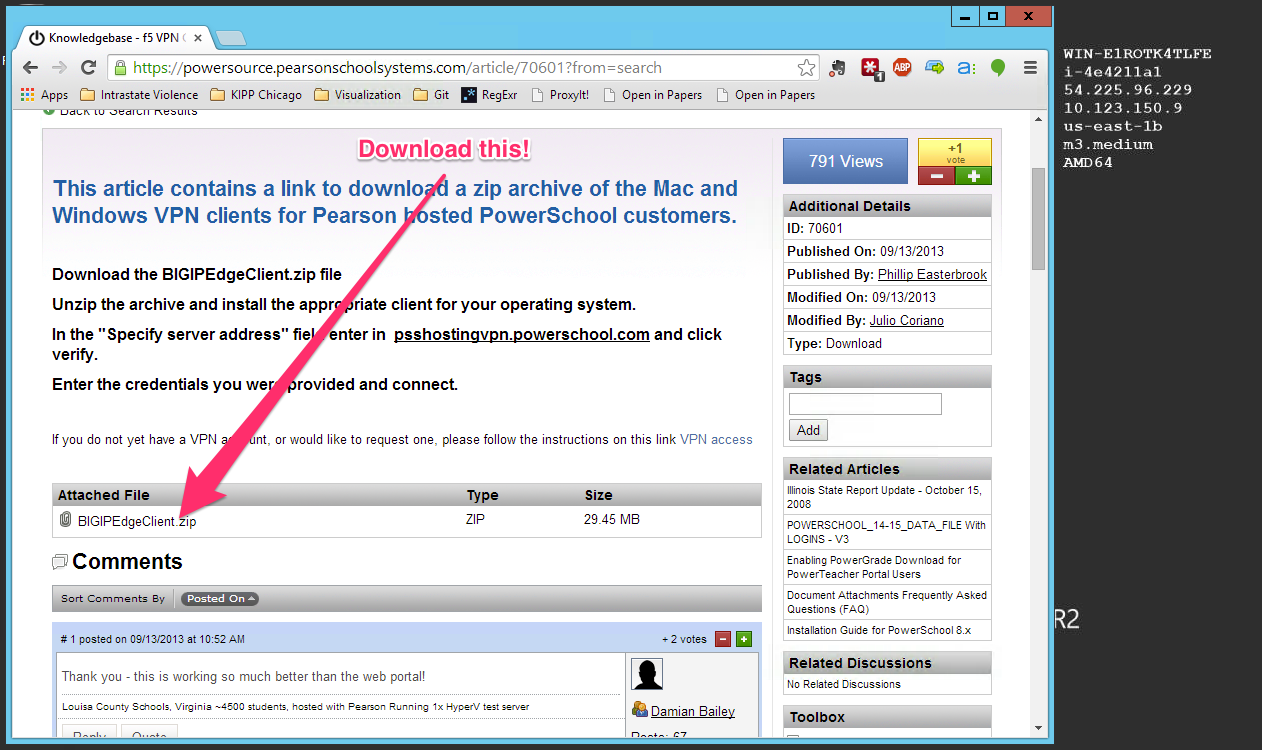Download the BIGIPEdgeClient.zip attachment
Image resolution: width=1262 pixels, height=750 pixels.
[x=137, y=520]
